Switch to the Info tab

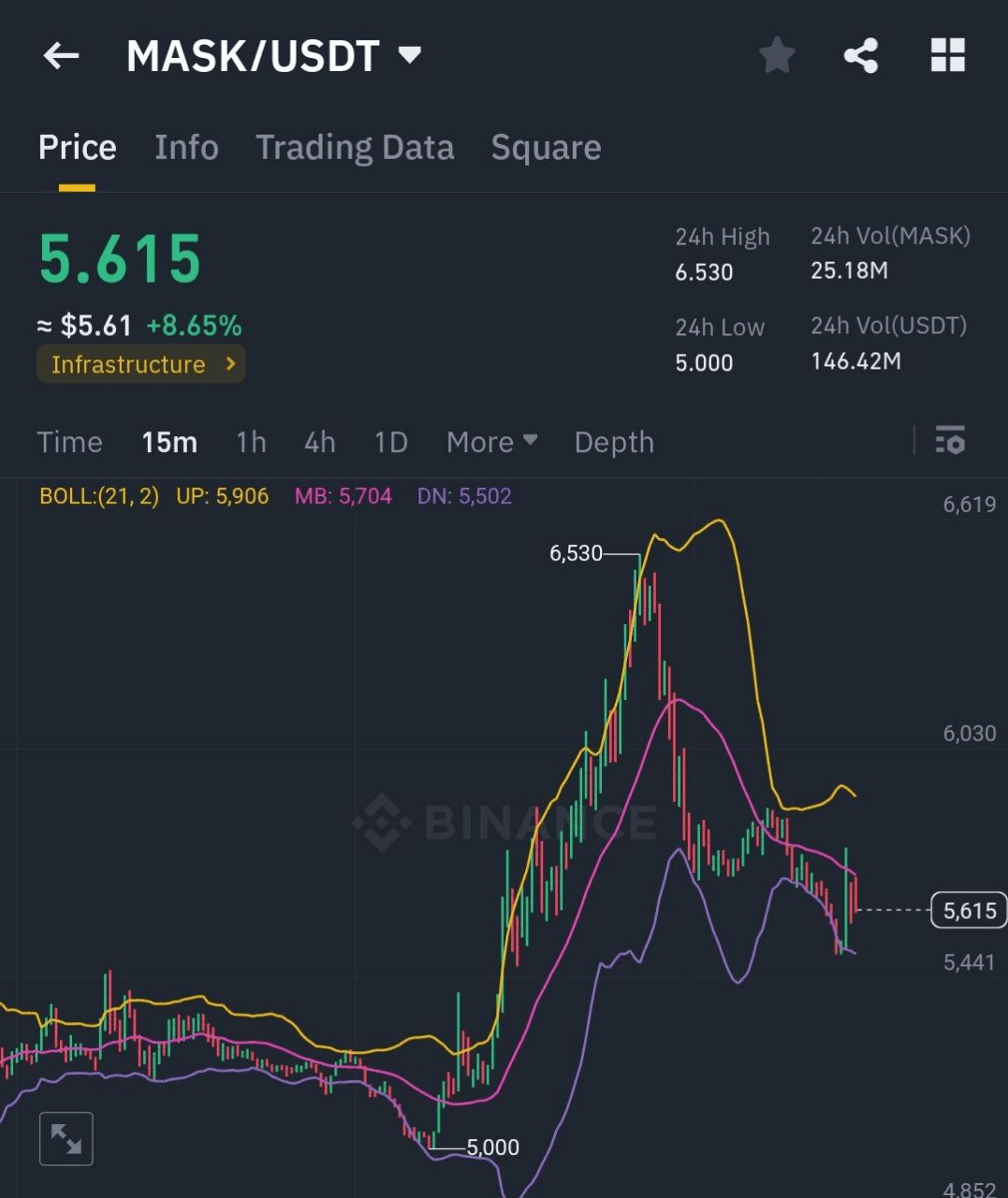pos(186,148)
